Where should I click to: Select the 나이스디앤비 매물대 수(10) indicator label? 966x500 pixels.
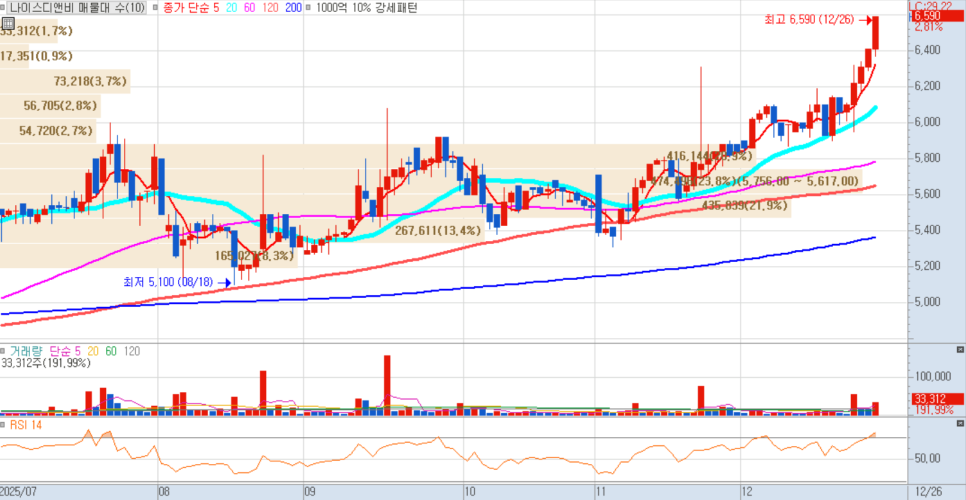coord(77,8)
